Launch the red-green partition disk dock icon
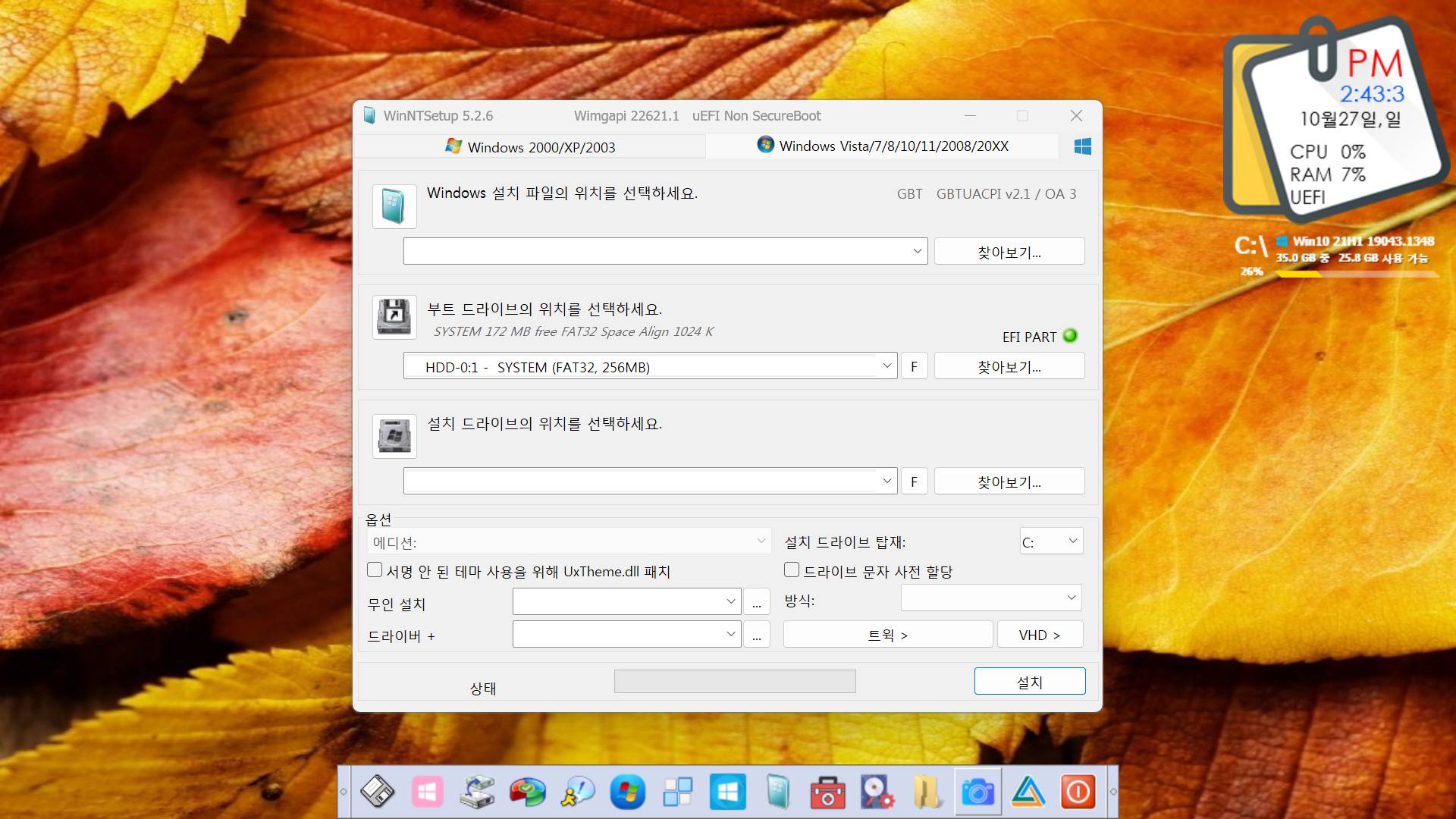This screenshot has width=1456, height=819. (527, 792)
